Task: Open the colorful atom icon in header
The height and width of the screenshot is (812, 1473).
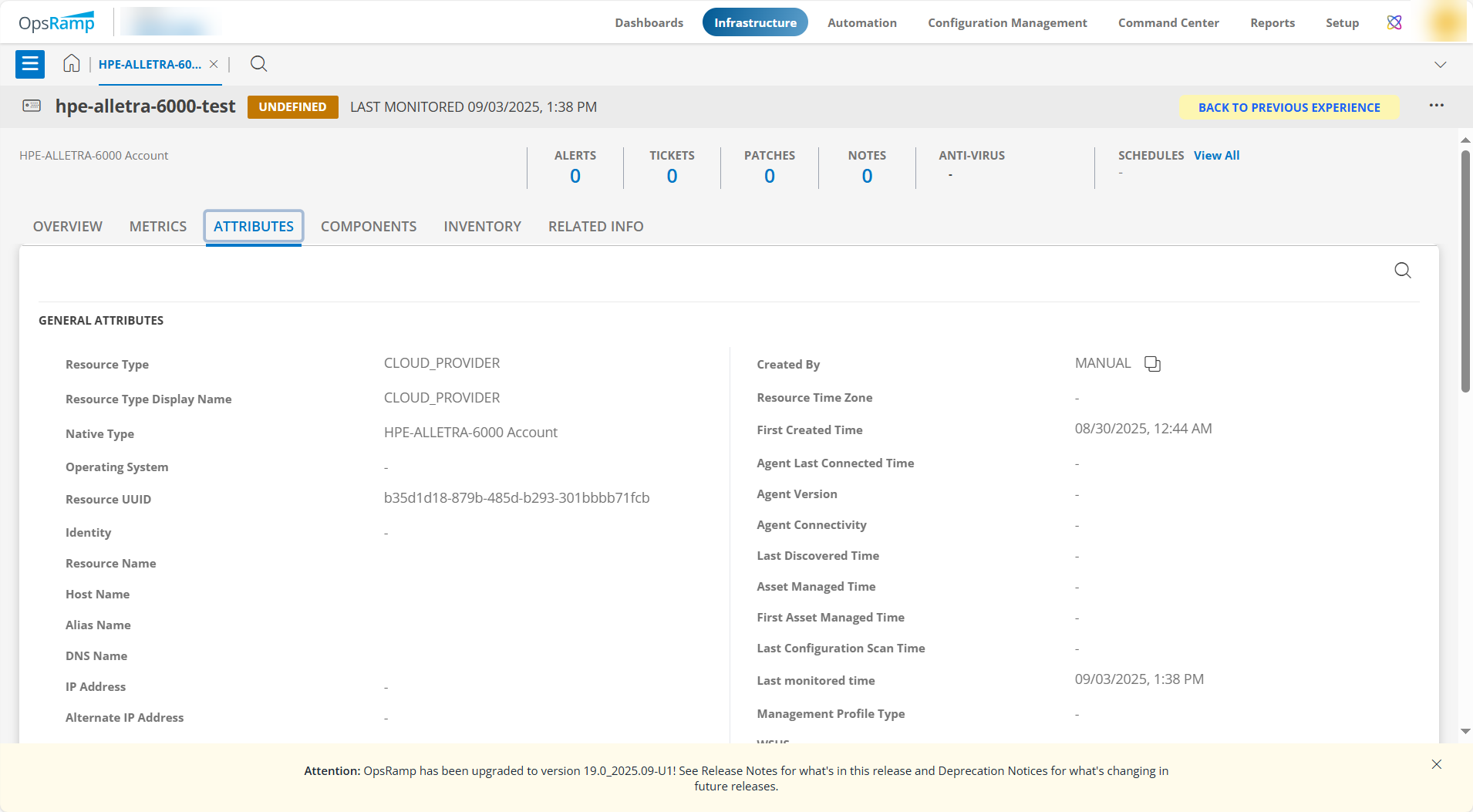Action: pos(1394,22)
